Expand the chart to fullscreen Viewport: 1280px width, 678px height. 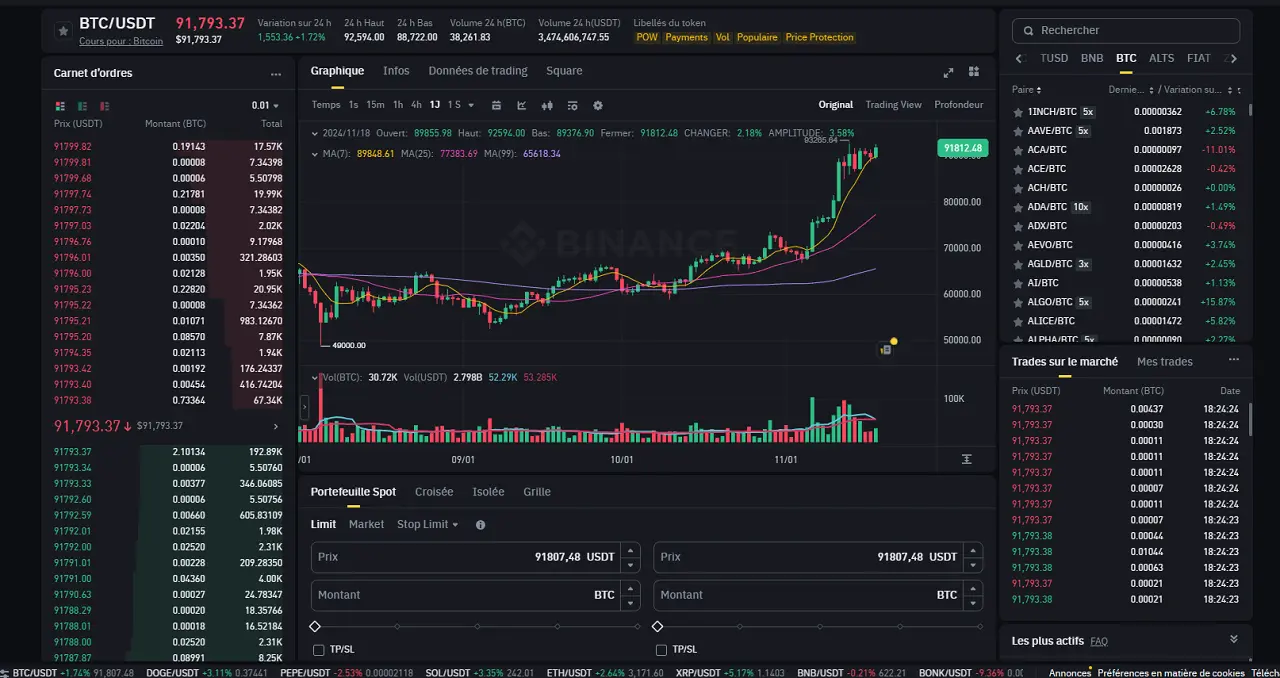click(948, 72)
